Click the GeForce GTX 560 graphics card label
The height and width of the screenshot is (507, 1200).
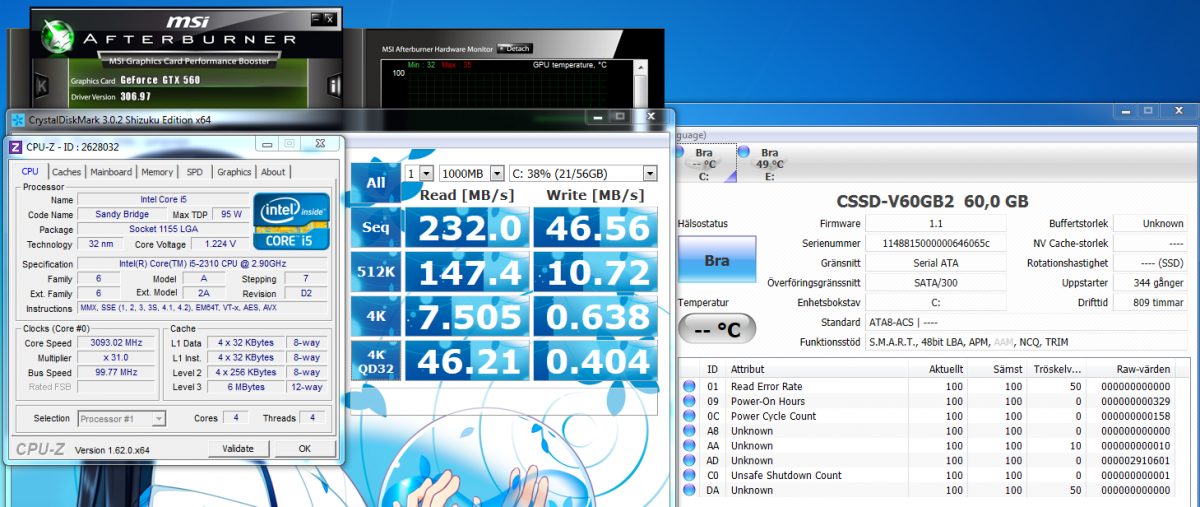tap(159, 80)
